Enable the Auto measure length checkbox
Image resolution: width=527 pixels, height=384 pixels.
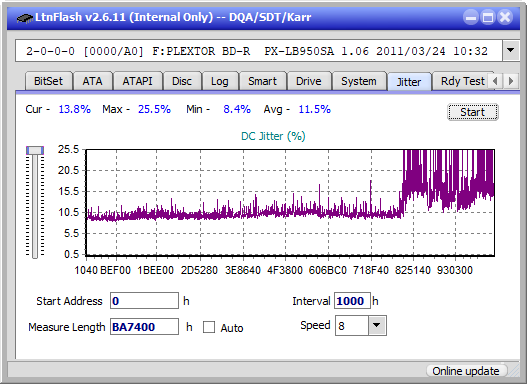click(209, 327)
